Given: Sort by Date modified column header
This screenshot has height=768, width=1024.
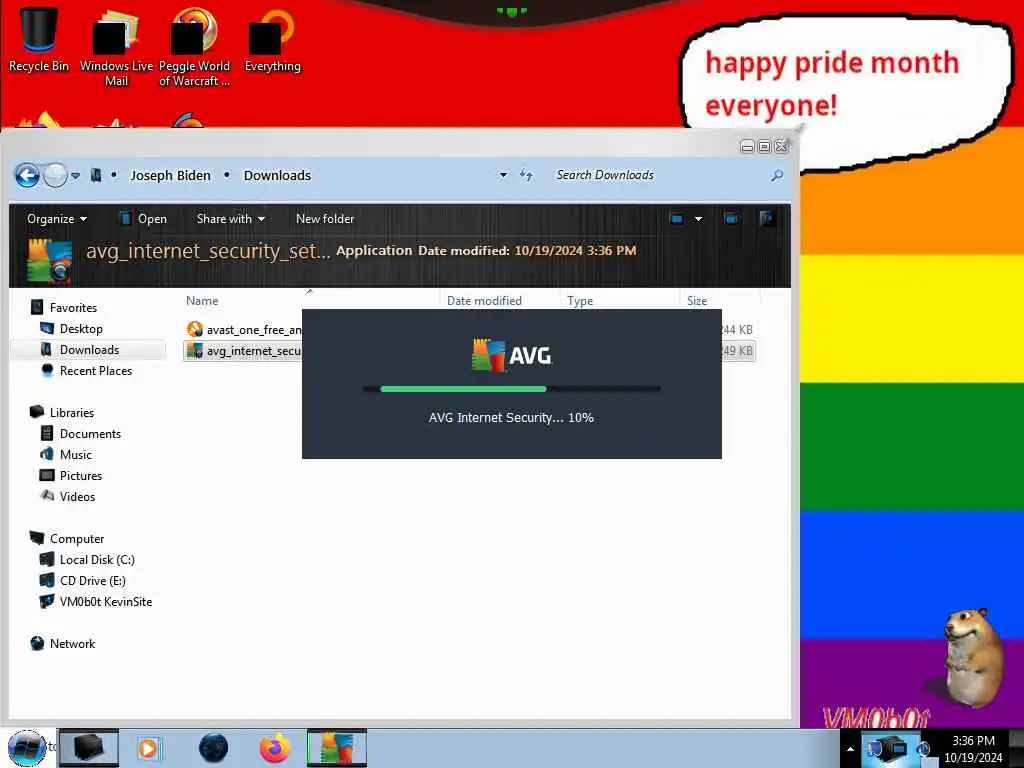Looking at the screenshot, I should coord(484,300).
